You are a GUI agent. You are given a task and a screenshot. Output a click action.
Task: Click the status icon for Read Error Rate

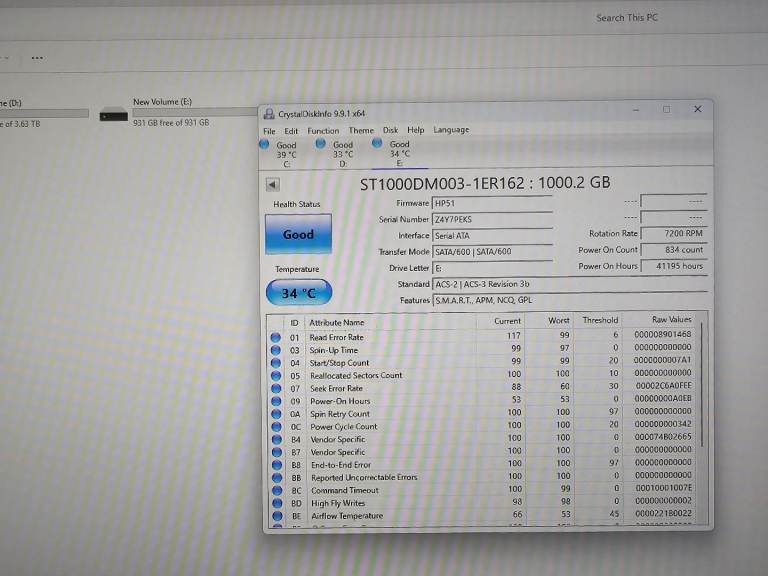coord(276,337)
